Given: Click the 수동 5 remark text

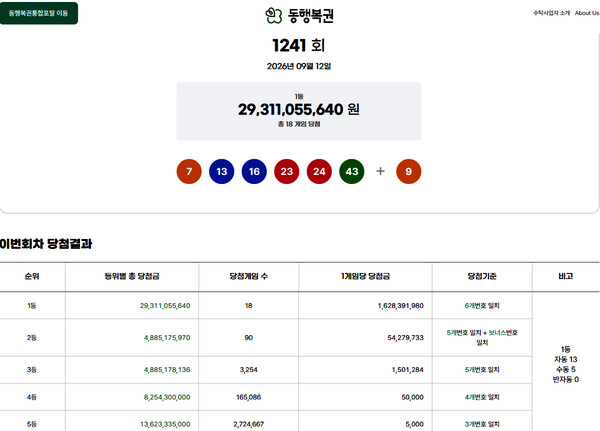Looking at the screenshot, I should 566,369.
